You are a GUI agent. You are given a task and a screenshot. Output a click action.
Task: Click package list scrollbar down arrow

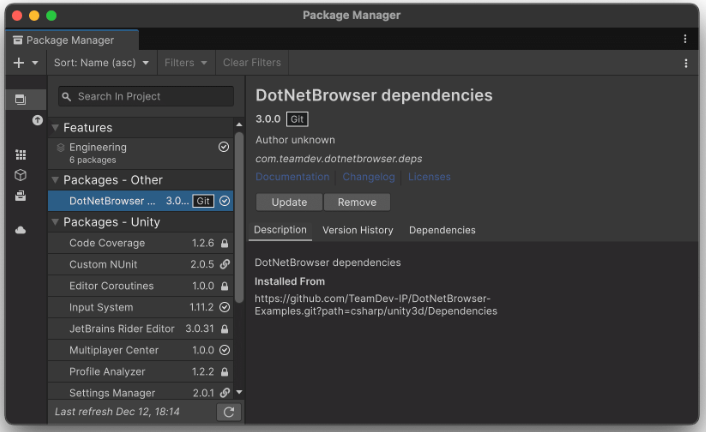pyautogui.click(x=239, y=392)
